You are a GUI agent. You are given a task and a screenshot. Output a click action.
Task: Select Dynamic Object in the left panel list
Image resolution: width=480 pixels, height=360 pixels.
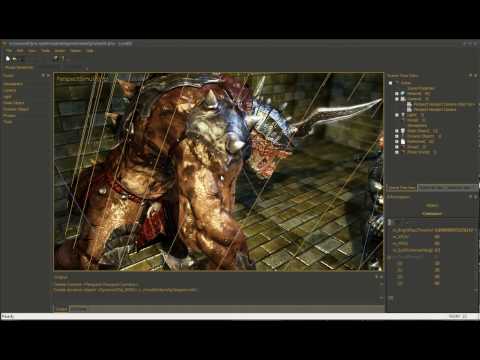click(x=16, y=109)
